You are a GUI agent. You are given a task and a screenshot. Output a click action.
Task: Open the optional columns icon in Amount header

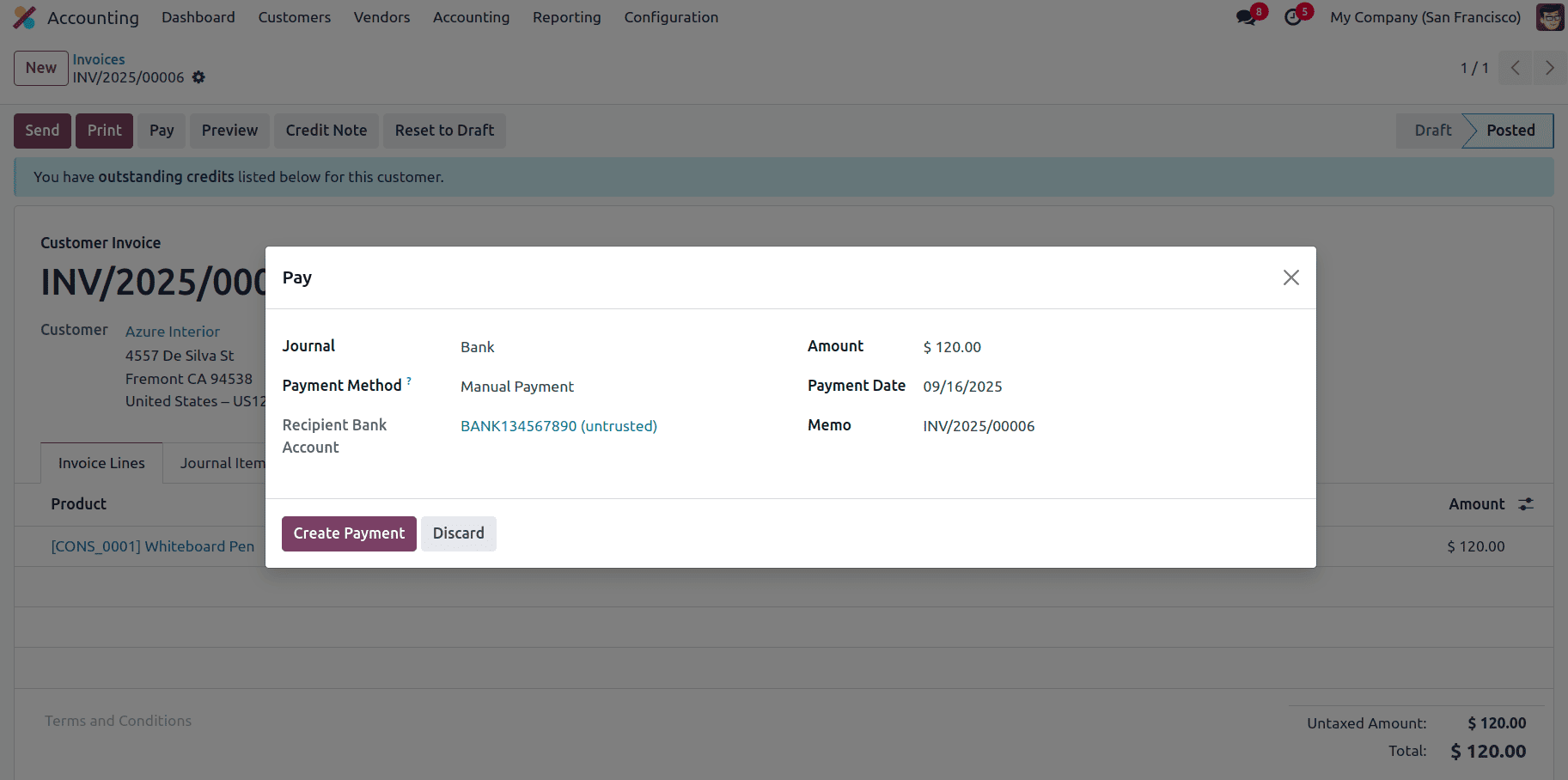pos(1526,503)
